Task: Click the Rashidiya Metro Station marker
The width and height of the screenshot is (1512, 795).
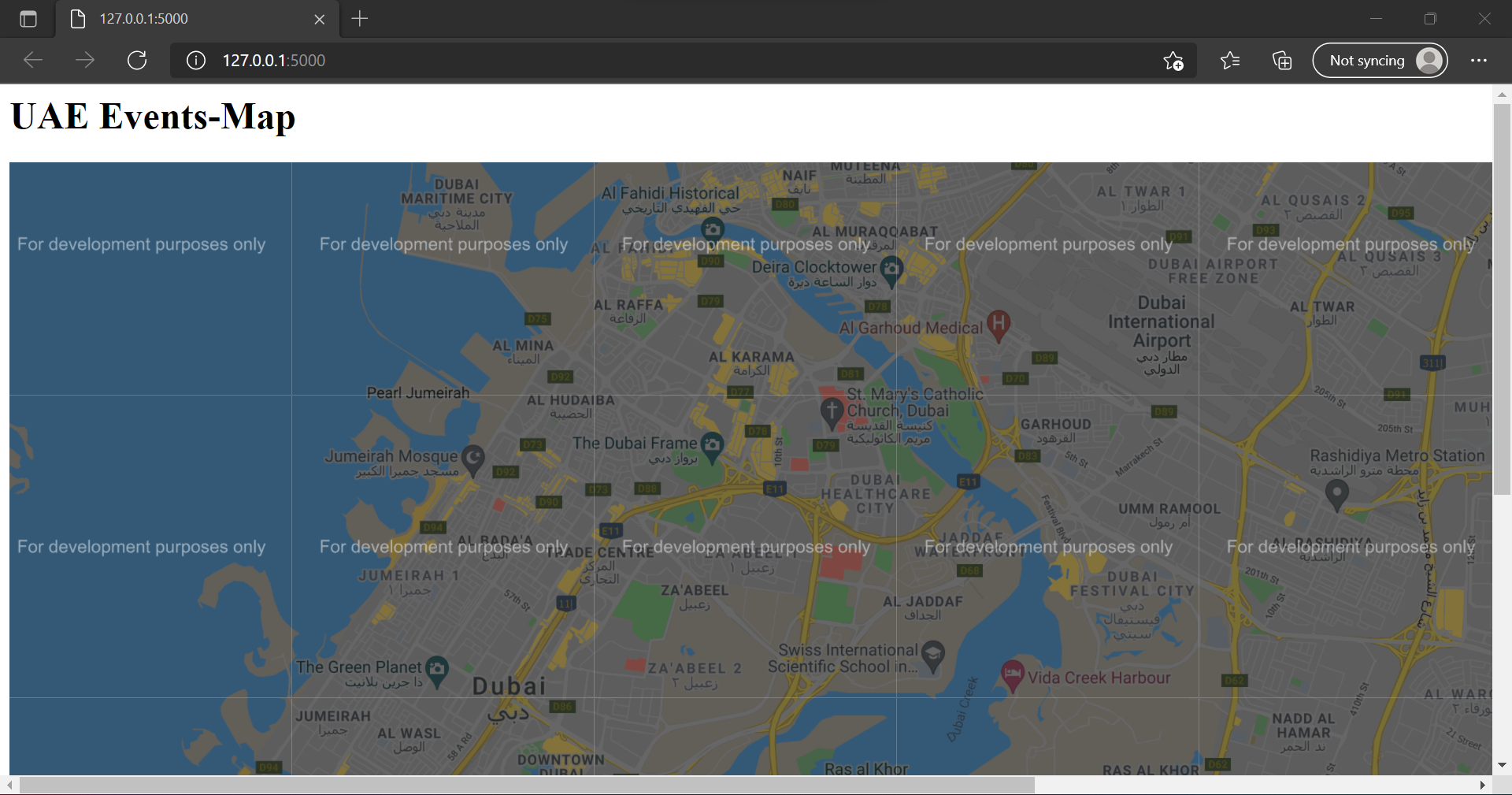Action: 1337,495
